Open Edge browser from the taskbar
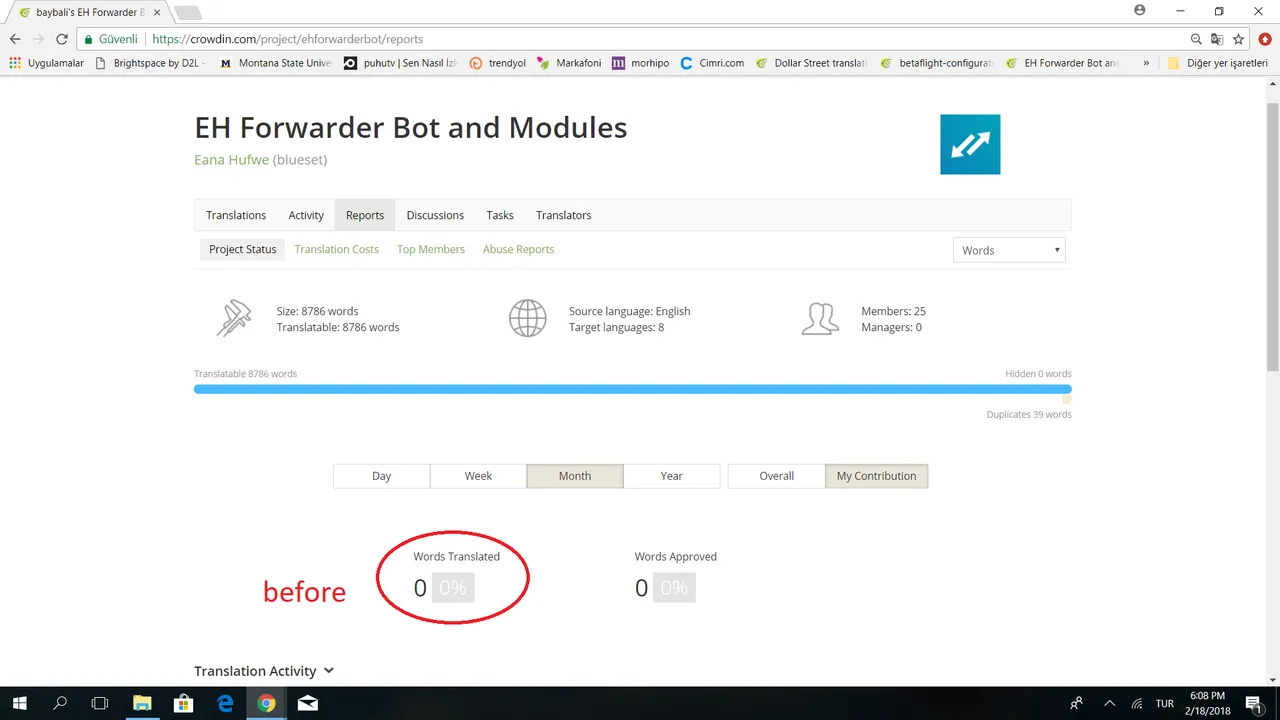1280x720 pixels. (x=225, y=703)
